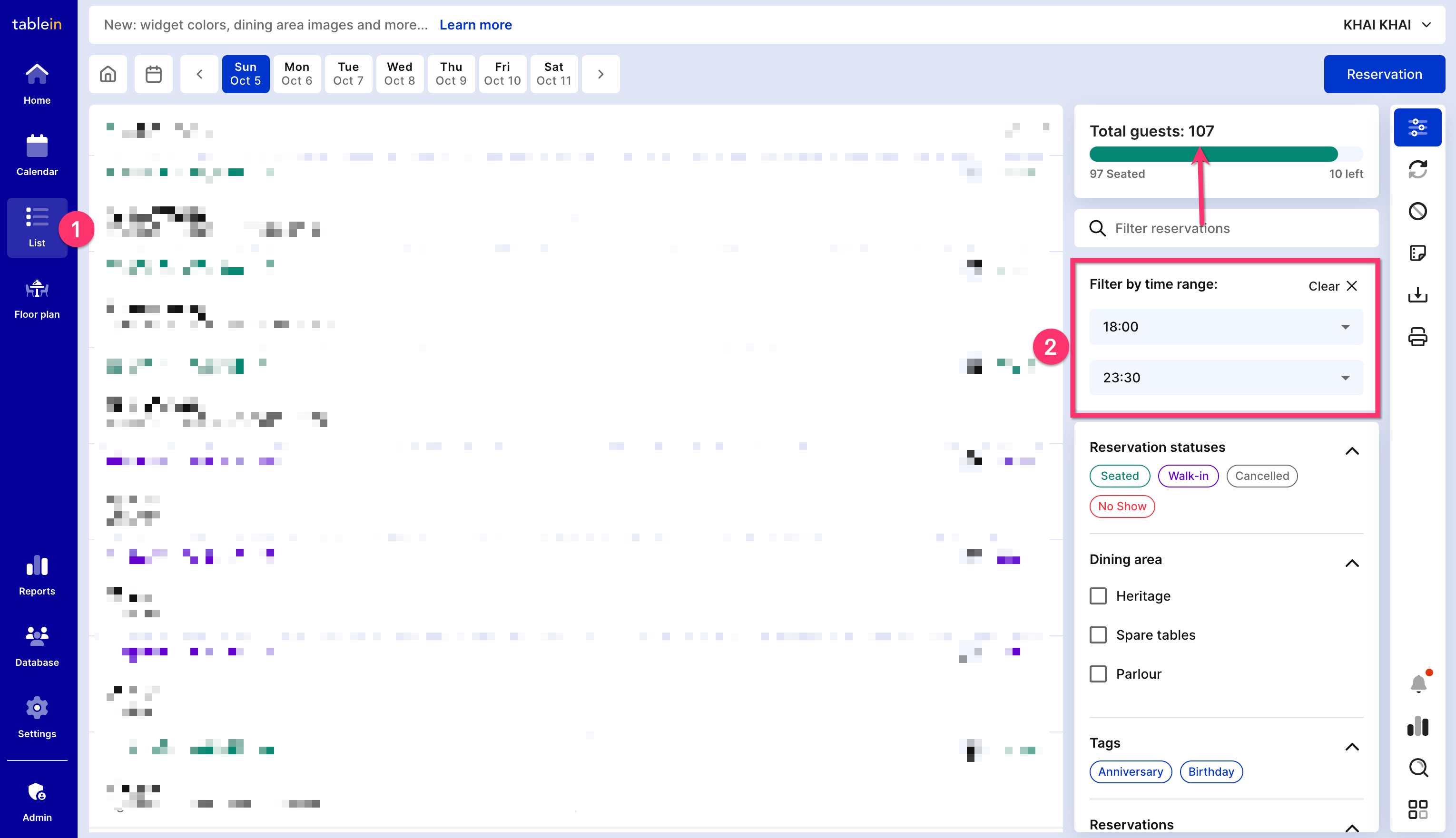1456x838 pixels.
Task: Select the Fri Oct 10 tab
Action: 502,74
